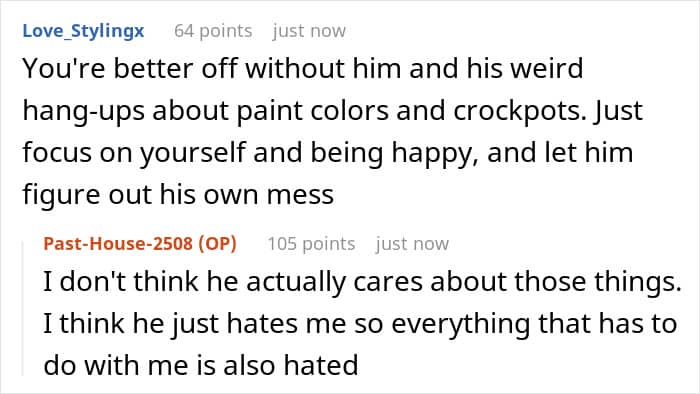
Task: Click the line "focus on yourself and being happy"
Action: [x=328, y=153]
